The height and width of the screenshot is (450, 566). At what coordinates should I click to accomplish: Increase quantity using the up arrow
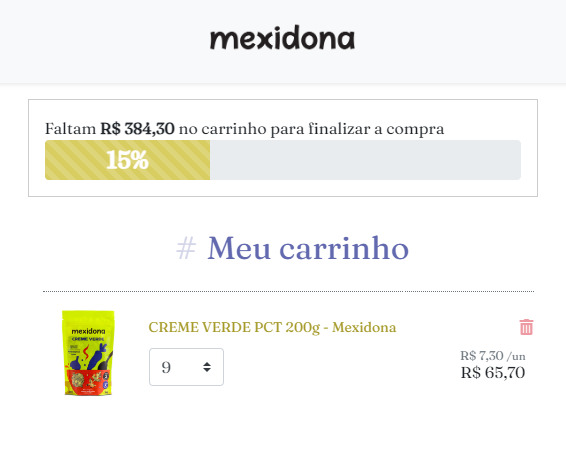(x=207, y=363)
